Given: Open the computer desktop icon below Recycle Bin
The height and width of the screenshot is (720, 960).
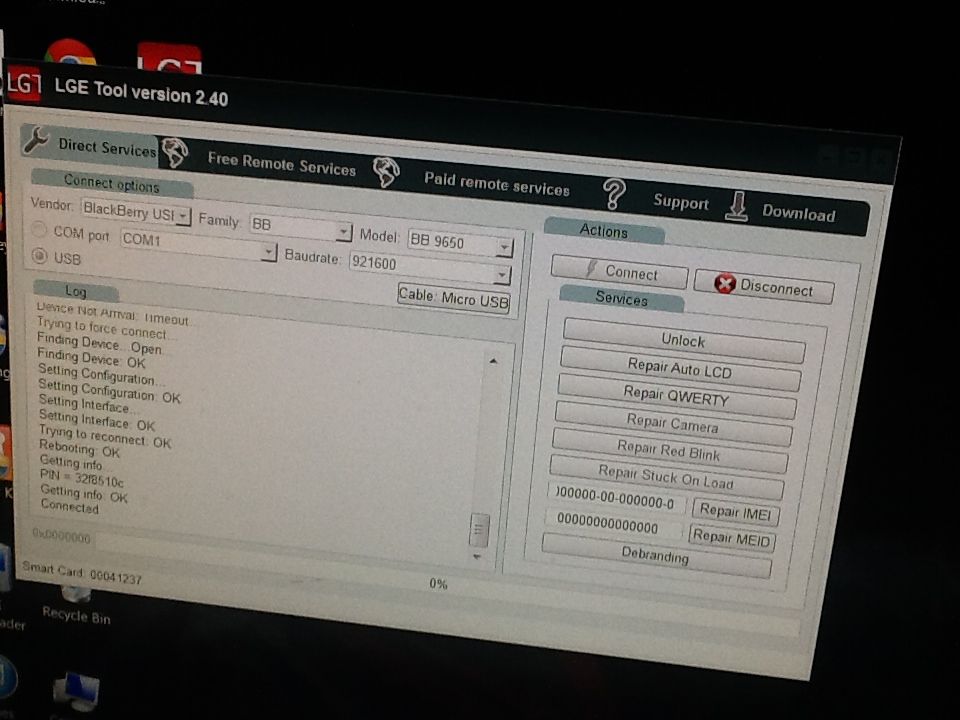Looking at the screenshot, I should [77, 691].
